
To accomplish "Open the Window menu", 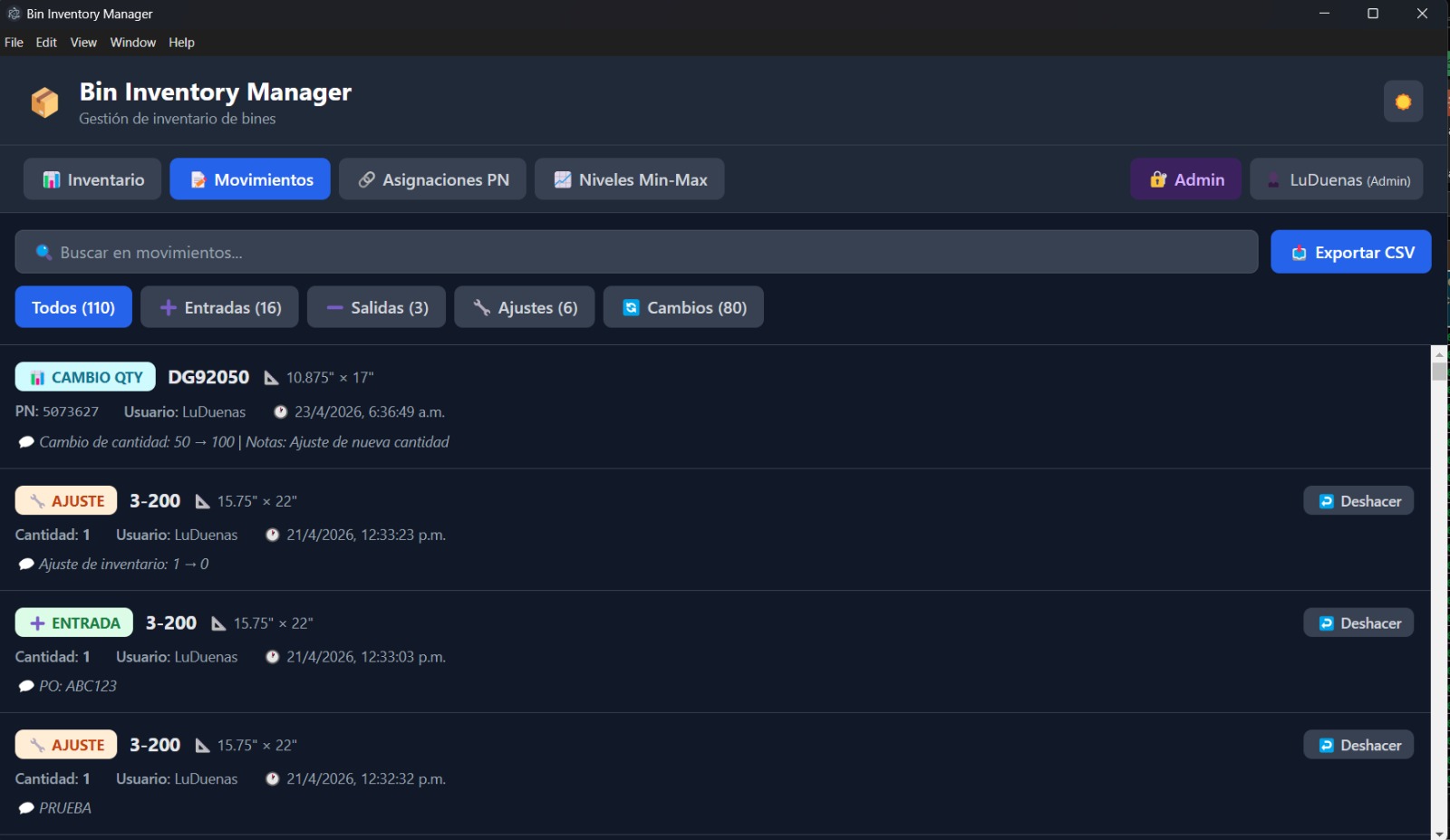I will (x=132, y=42).
